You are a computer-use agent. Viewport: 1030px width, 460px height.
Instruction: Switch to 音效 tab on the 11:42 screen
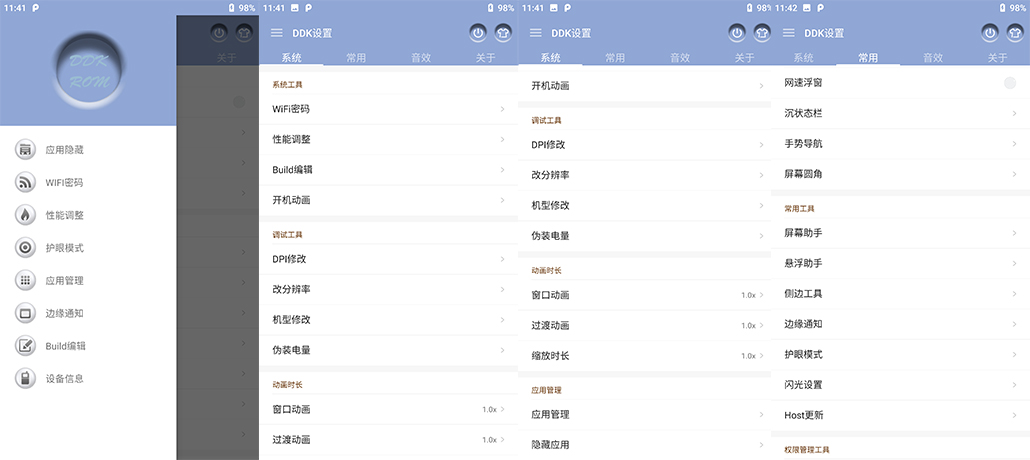933,58
